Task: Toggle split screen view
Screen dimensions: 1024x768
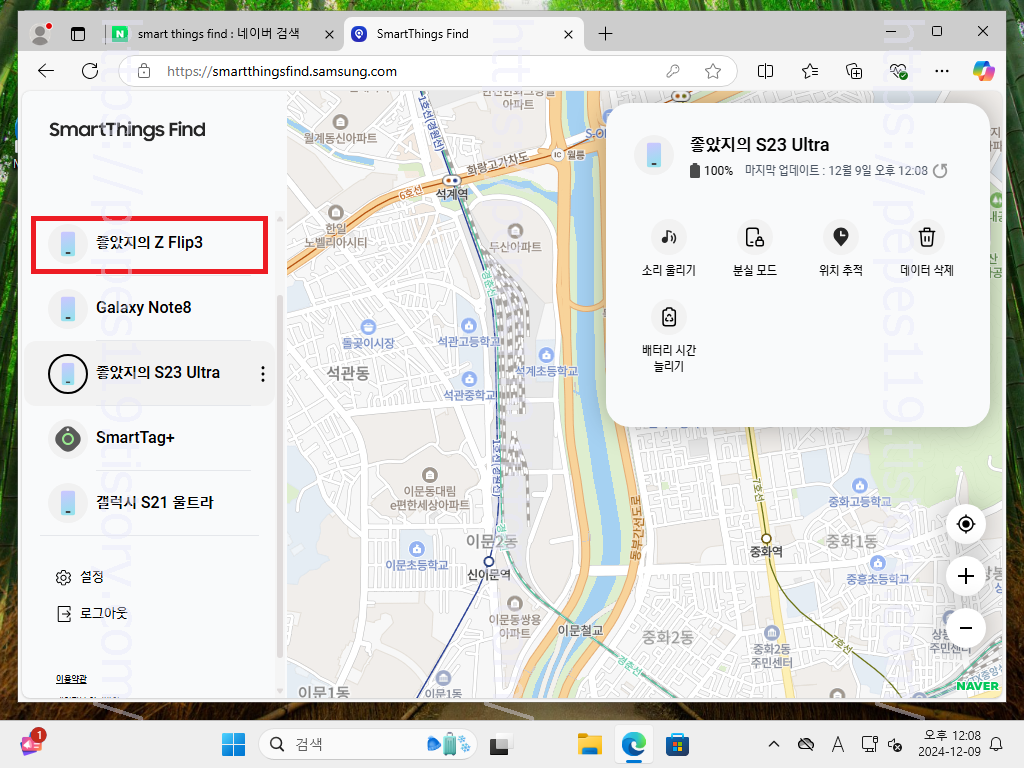Action: pyautogui.click(x=765, y=71)
